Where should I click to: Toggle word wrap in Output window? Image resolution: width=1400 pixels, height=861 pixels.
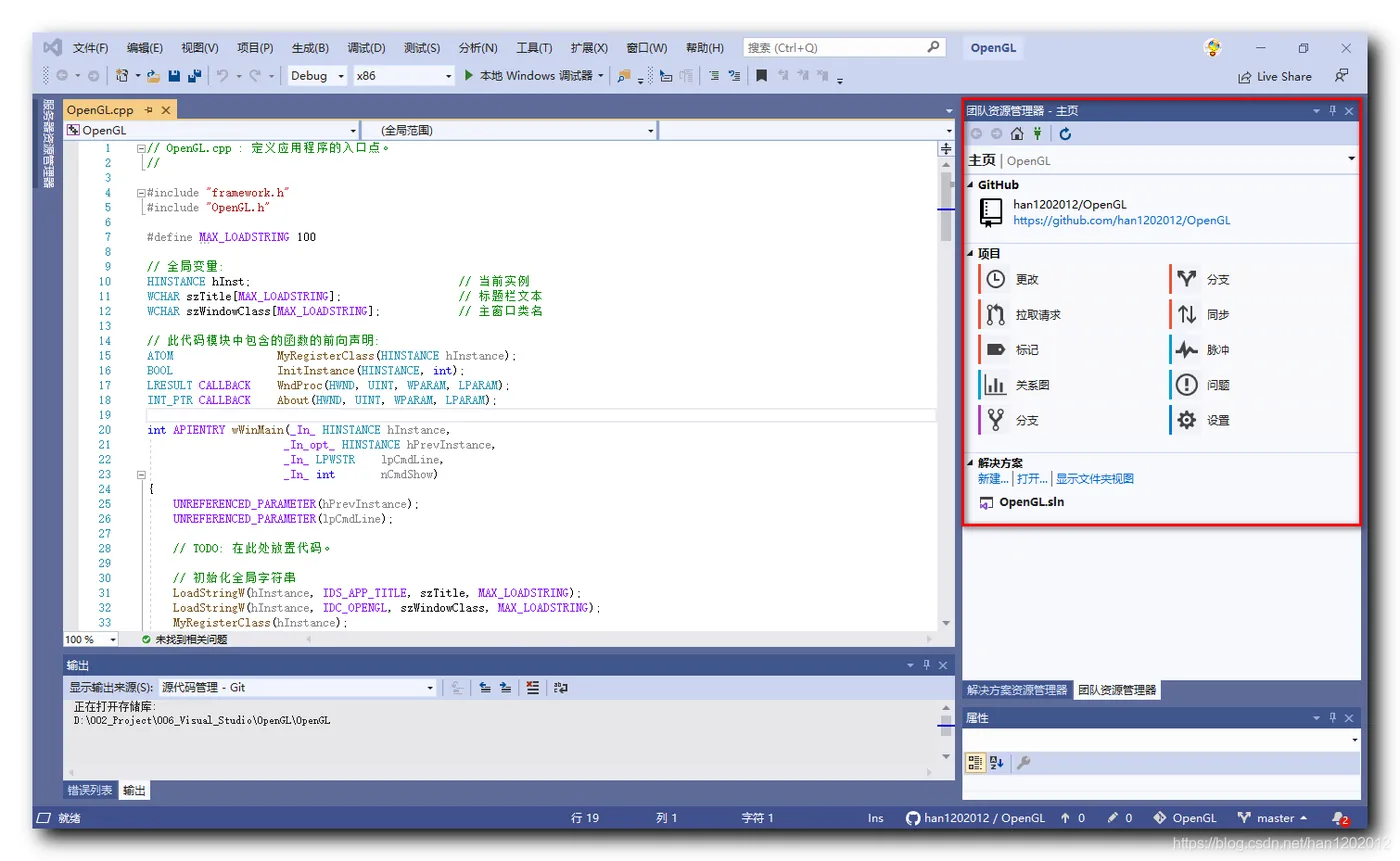[561, 687]
